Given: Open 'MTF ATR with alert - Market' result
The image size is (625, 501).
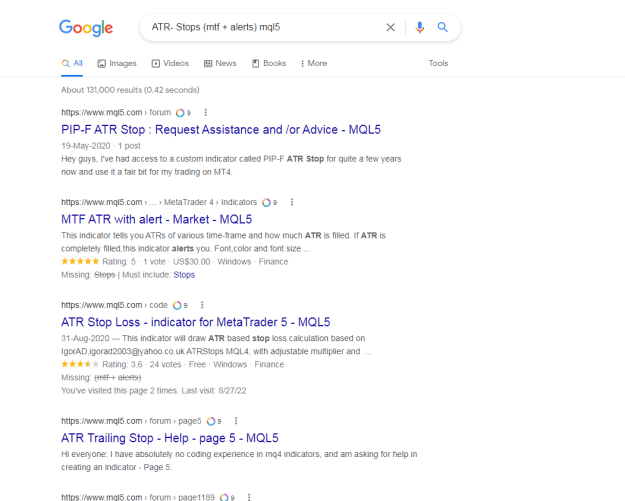Looking at the screenshot, I should [x=157, y=219].
